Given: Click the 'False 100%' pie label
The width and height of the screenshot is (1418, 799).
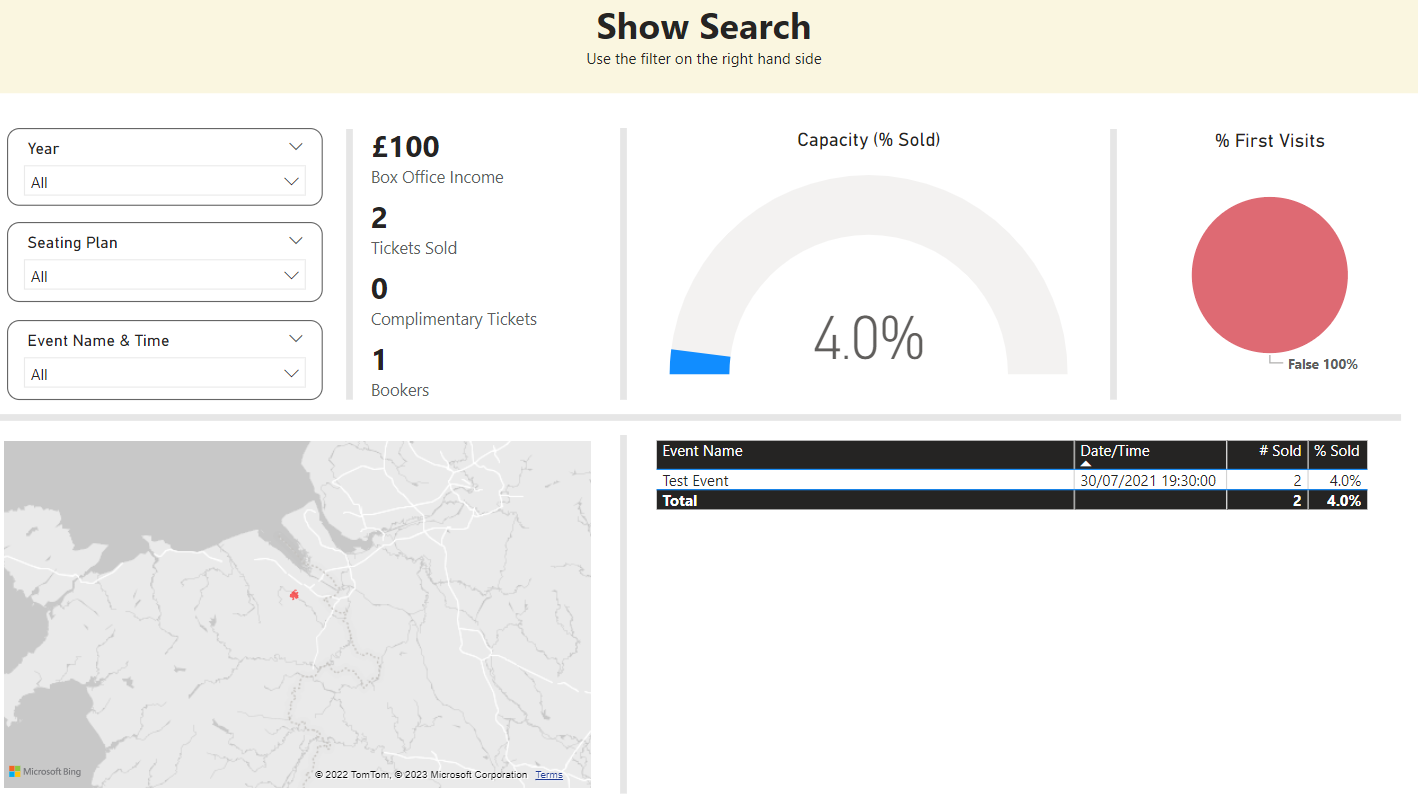Looking at the screenshot, I should [1322, 364].
